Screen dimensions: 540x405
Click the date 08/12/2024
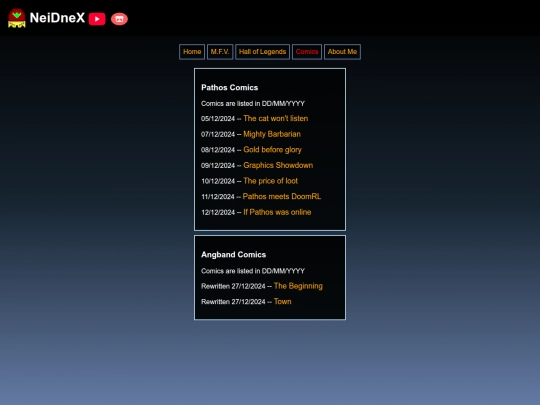pyautogui.click(x=218, y=150)
